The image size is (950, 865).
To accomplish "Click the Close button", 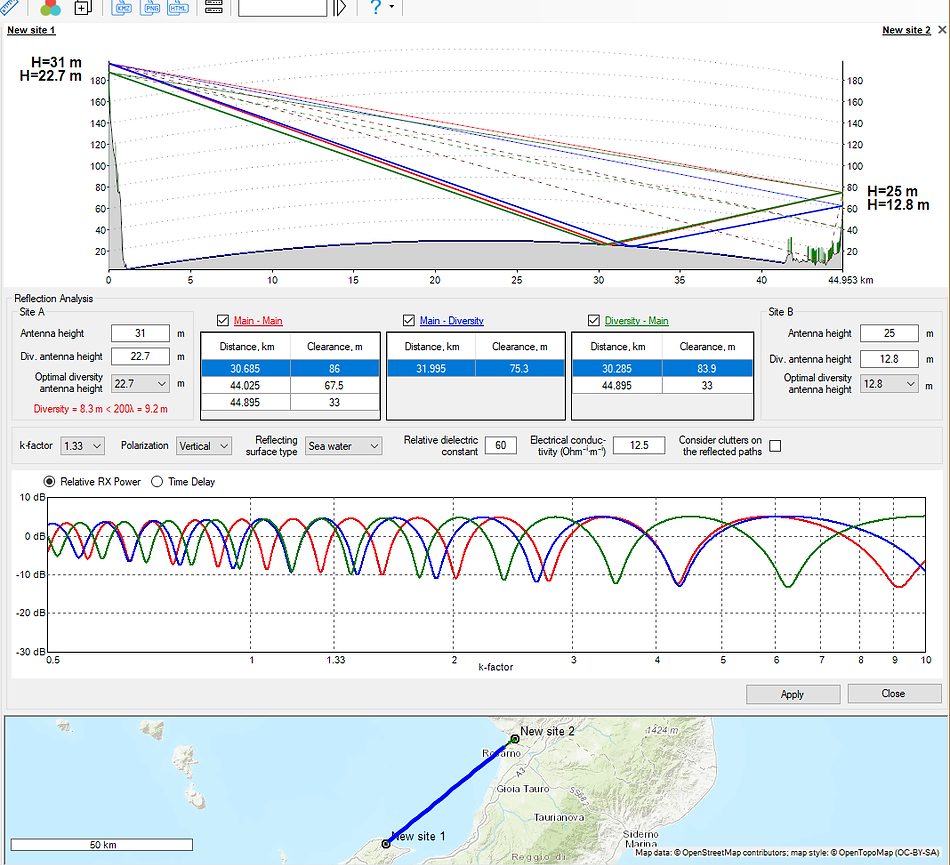I will (894, 694).
